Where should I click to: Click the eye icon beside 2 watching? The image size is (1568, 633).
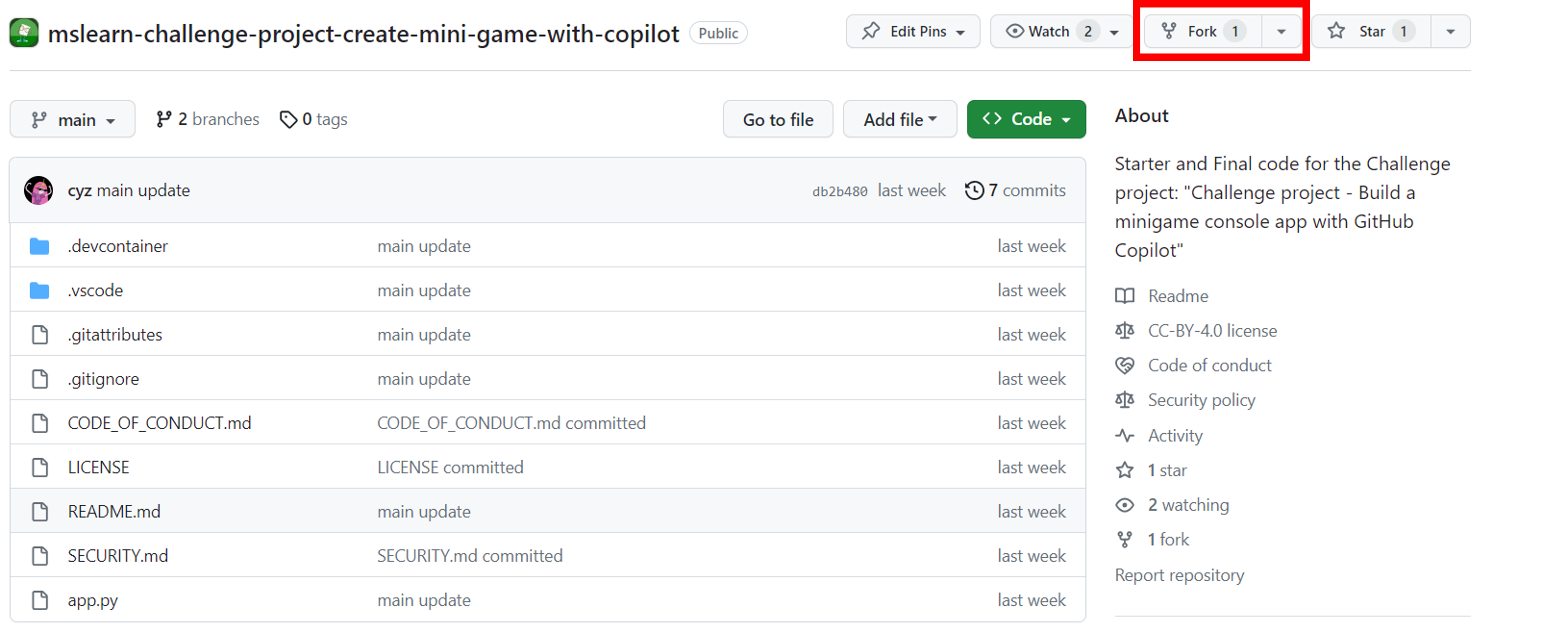point(1124,505)
